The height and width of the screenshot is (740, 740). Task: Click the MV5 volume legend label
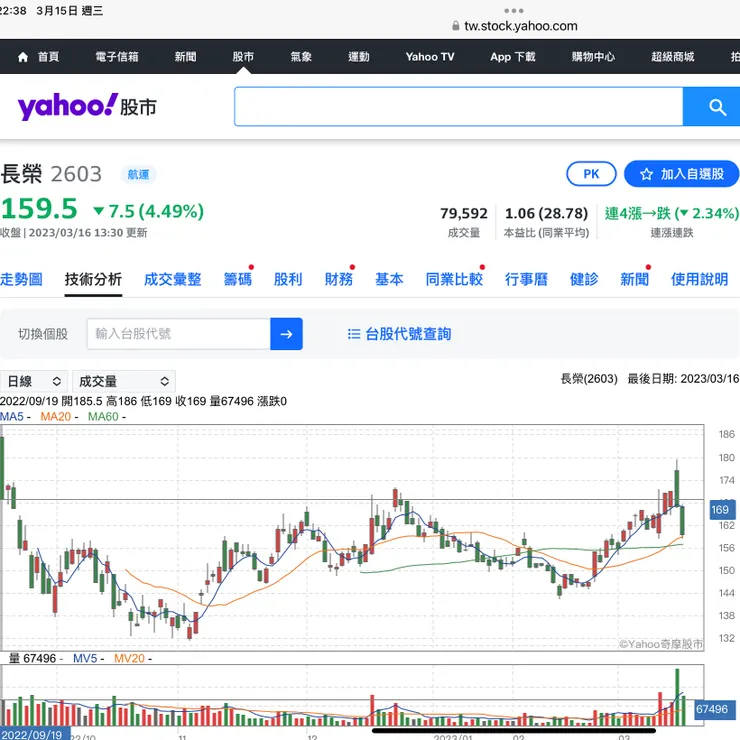85,658
